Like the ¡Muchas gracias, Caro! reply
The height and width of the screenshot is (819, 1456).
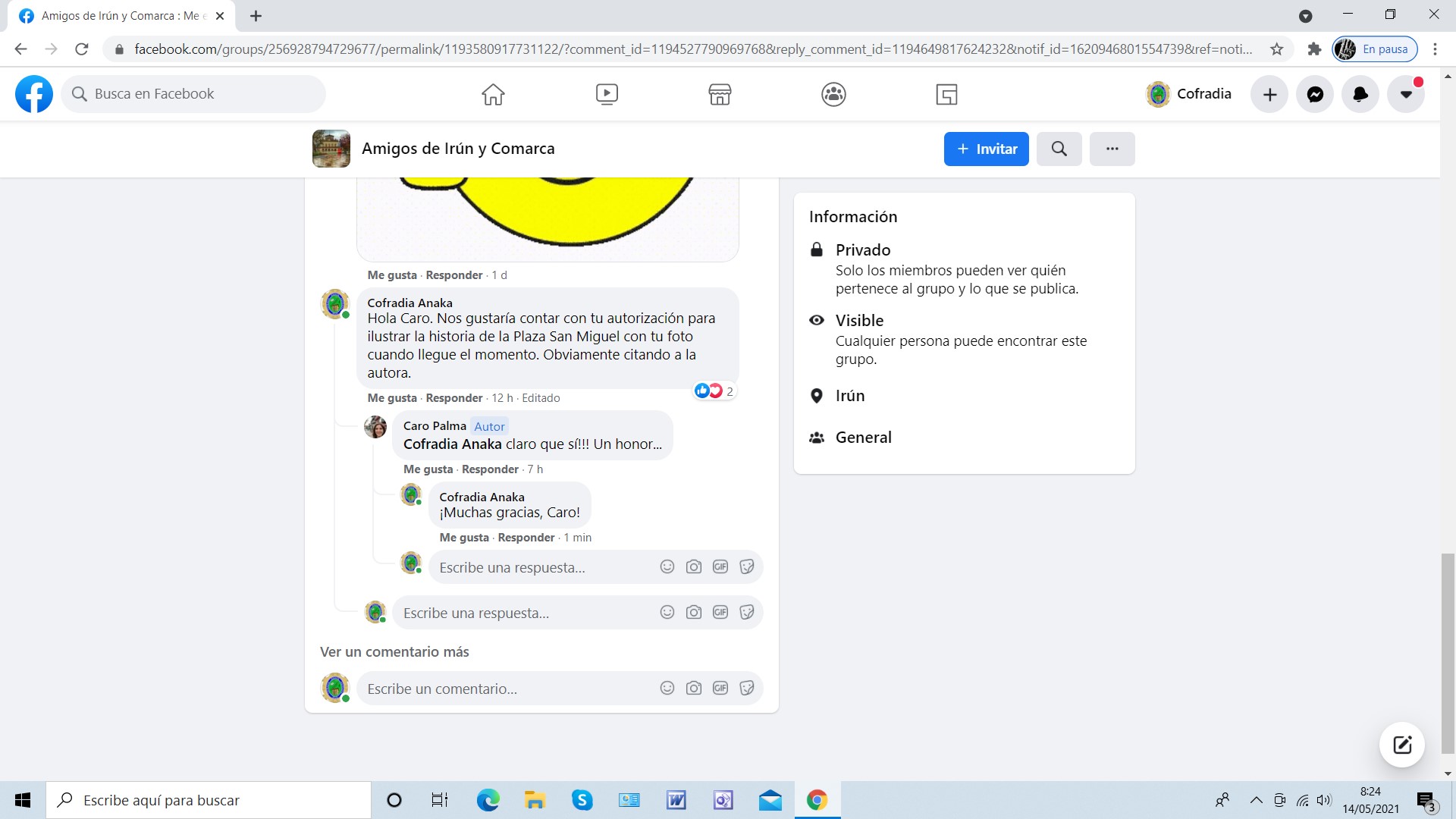(x=464, y=538)
